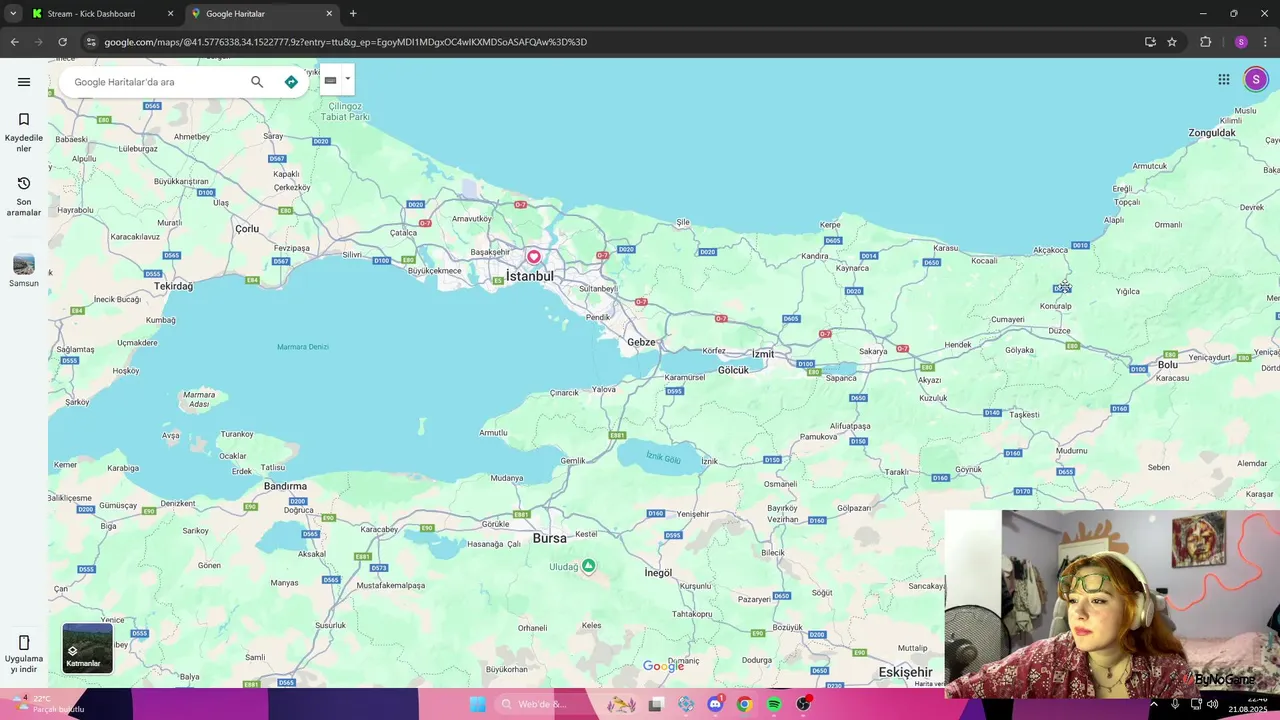1280x720 pixels.
Task: Open the tab search dropdown
Action: pos(13,14)
